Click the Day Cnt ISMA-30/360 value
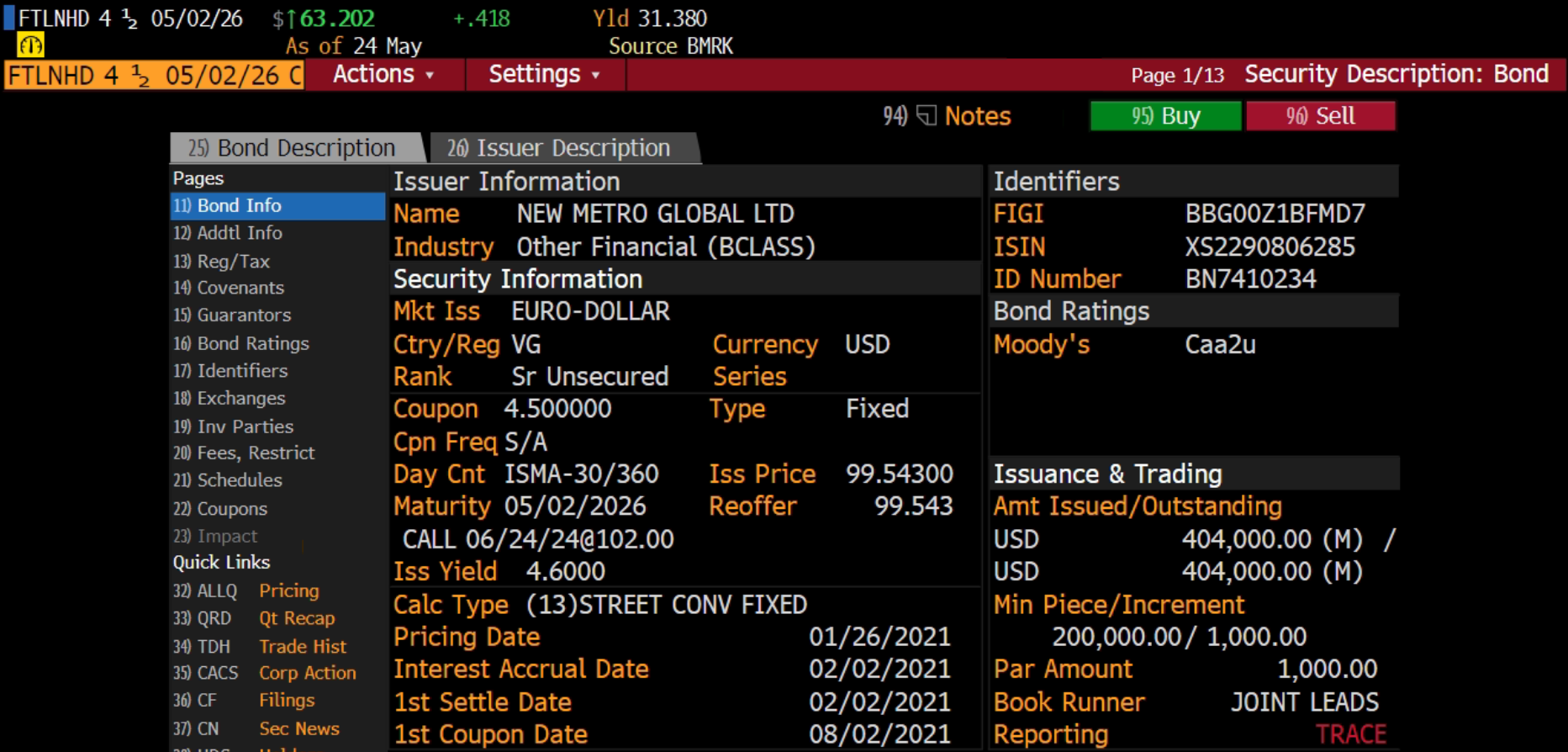 pos(581,474)
